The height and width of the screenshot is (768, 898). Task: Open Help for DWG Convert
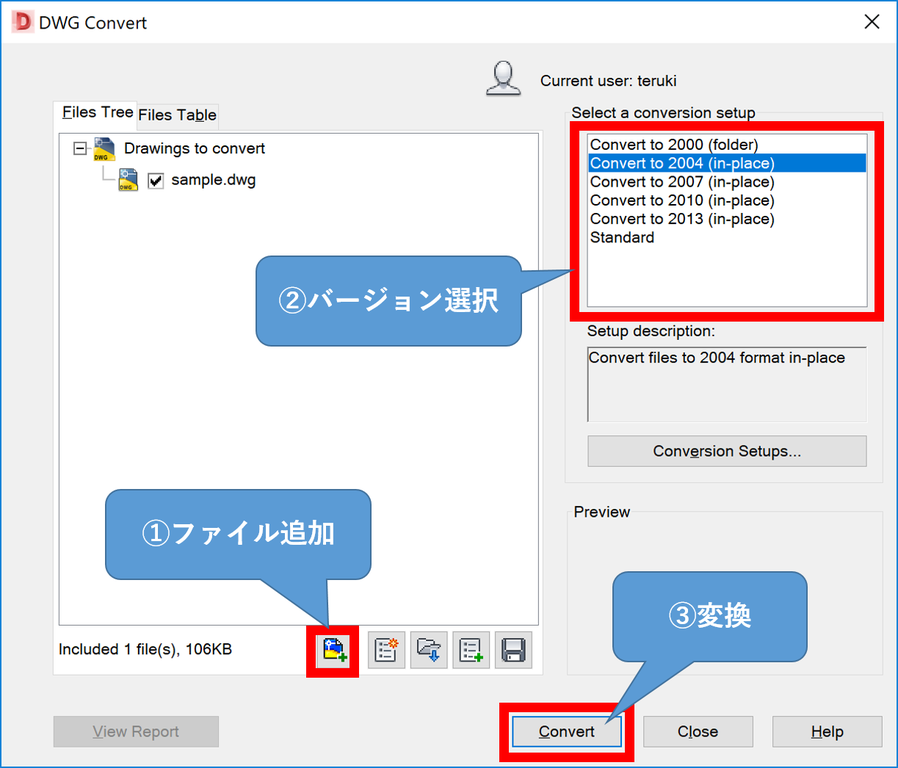coord(827,732)
